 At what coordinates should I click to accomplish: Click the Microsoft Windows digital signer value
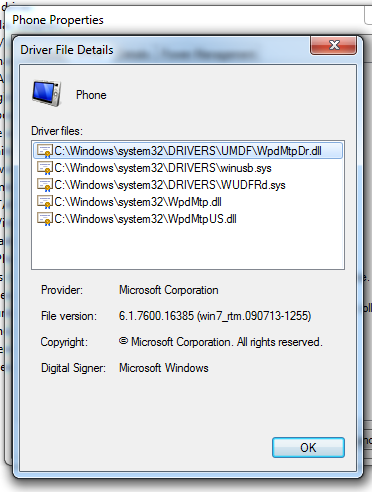click(164, 368)
